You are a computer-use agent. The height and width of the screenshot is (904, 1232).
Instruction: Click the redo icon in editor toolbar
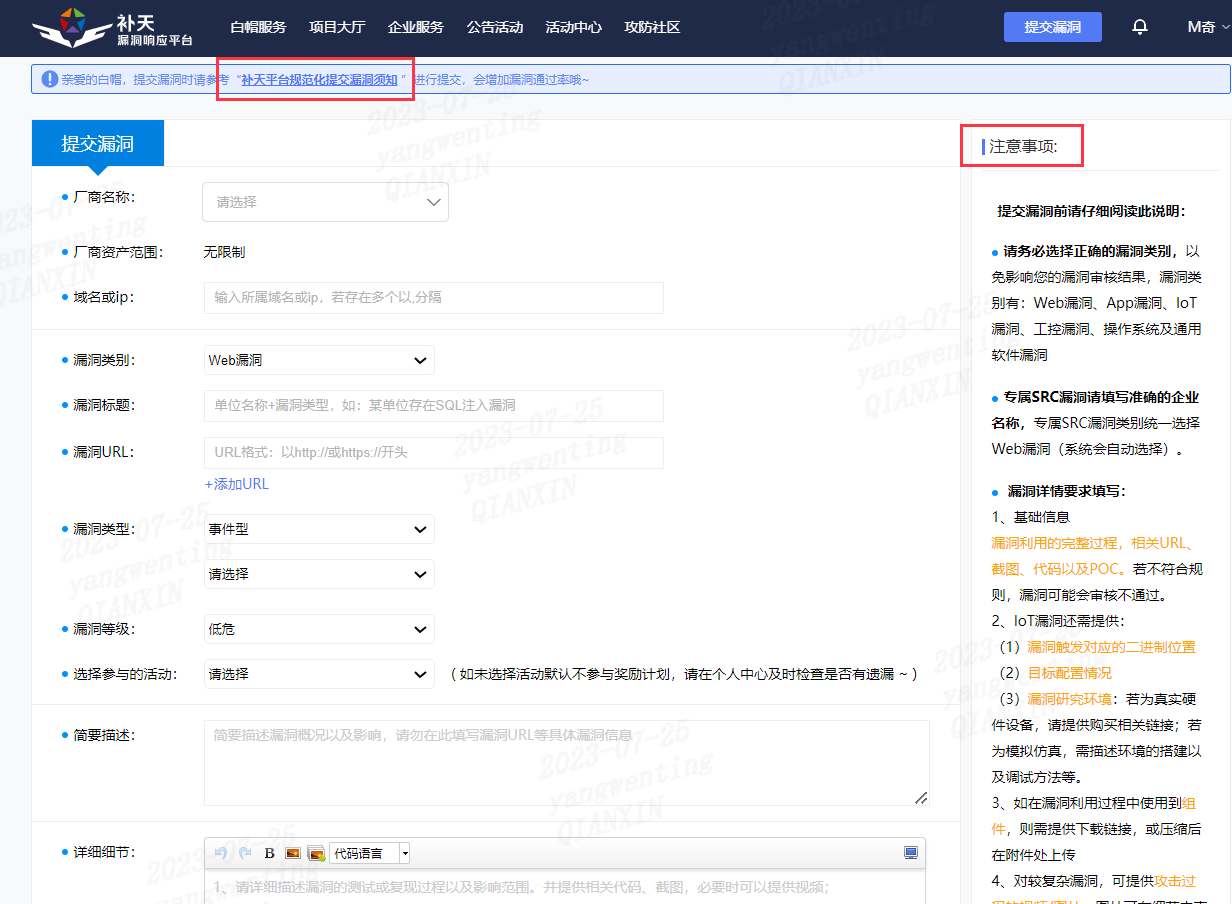click(245, 853)
